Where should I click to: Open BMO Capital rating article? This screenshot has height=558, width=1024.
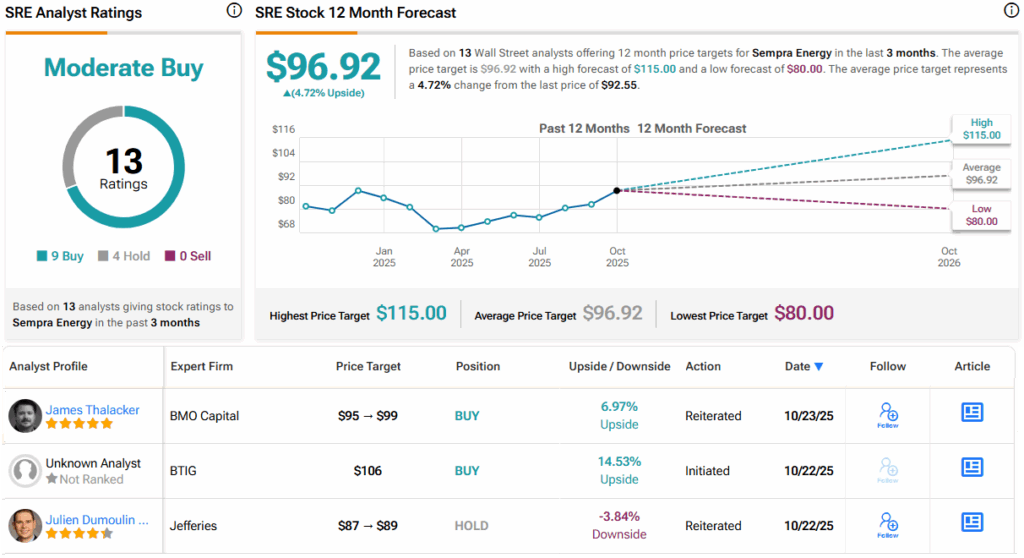tap(972, 413)
